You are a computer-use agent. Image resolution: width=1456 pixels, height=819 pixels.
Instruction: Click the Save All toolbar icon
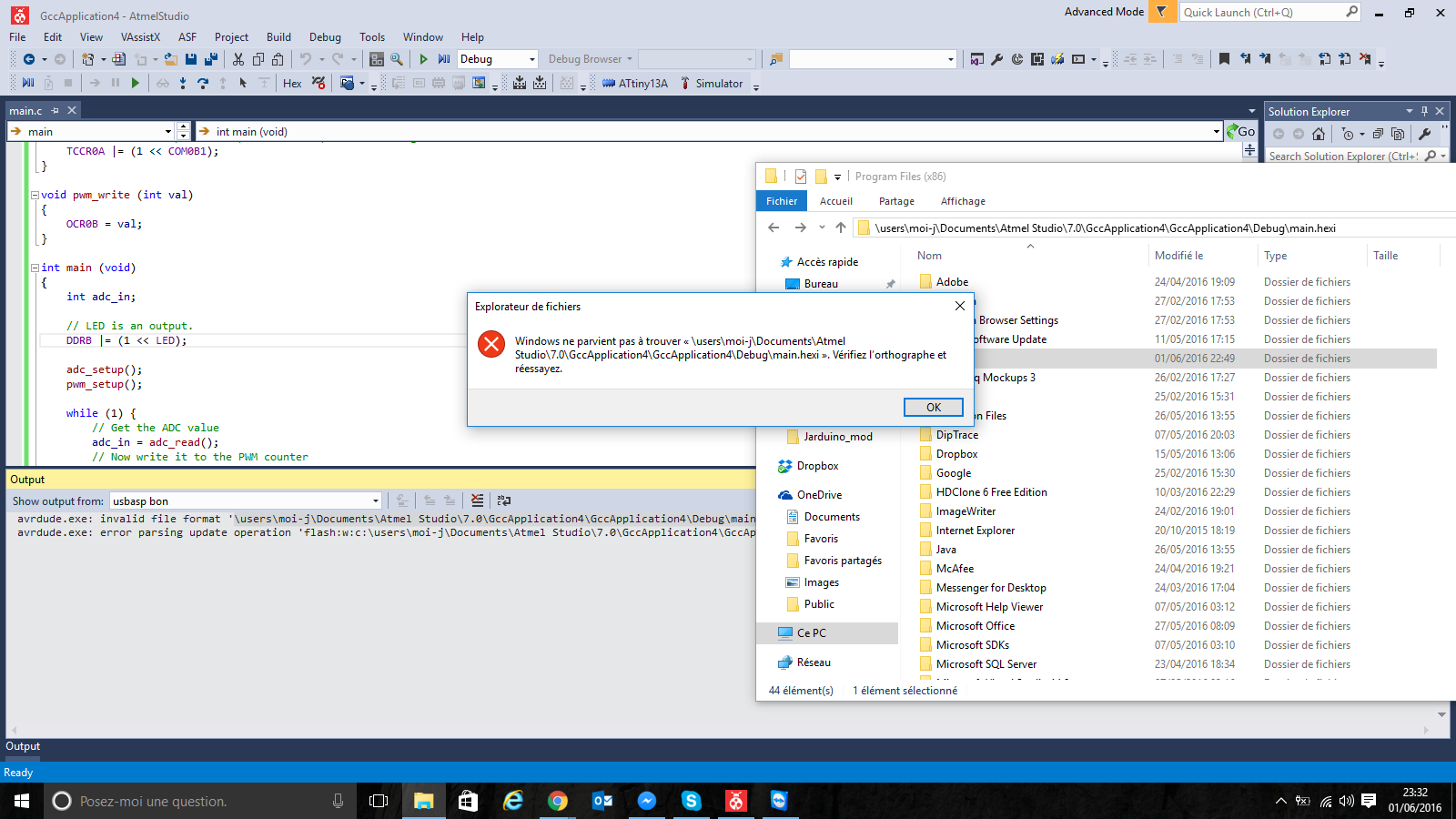click(x=211, y=59)
